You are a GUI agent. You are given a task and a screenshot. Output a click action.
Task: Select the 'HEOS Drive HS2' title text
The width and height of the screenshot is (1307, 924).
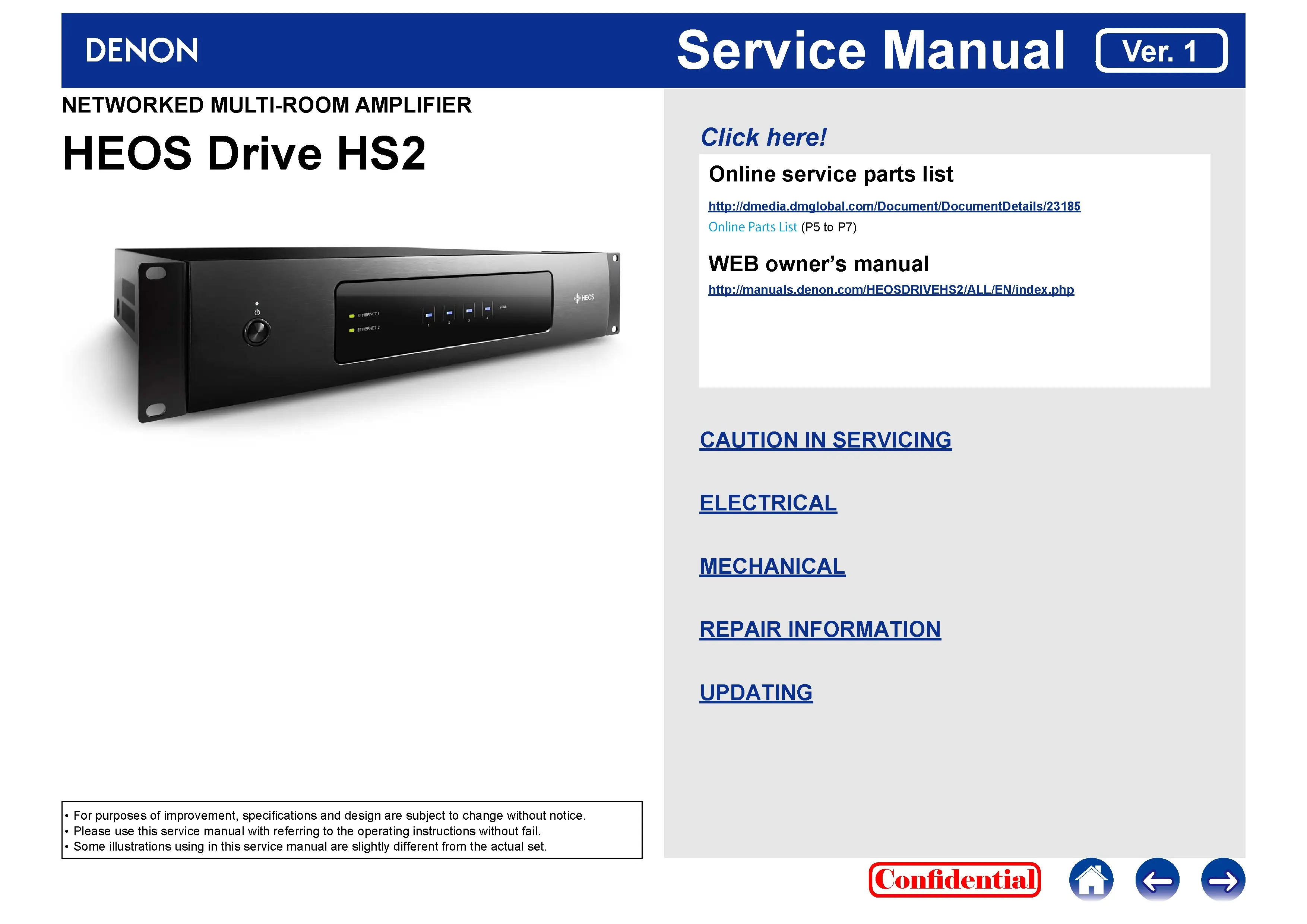[244, 154]
